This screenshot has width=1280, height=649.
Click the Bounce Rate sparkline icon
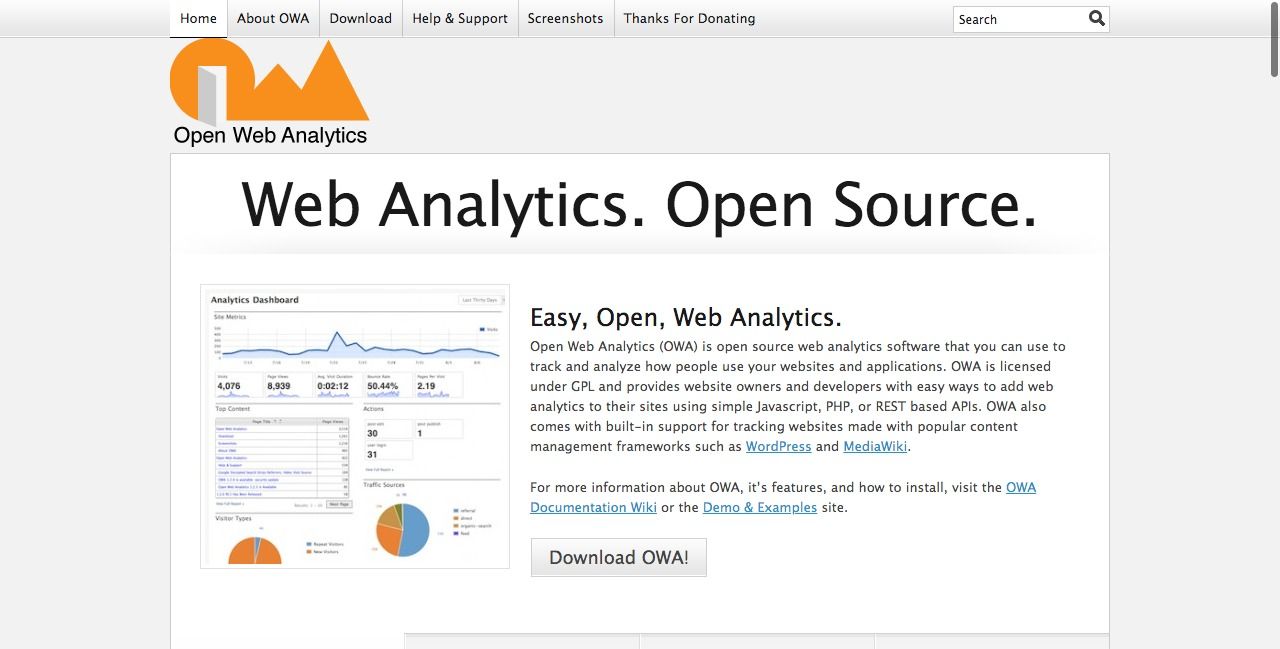(x=381, y=395)
